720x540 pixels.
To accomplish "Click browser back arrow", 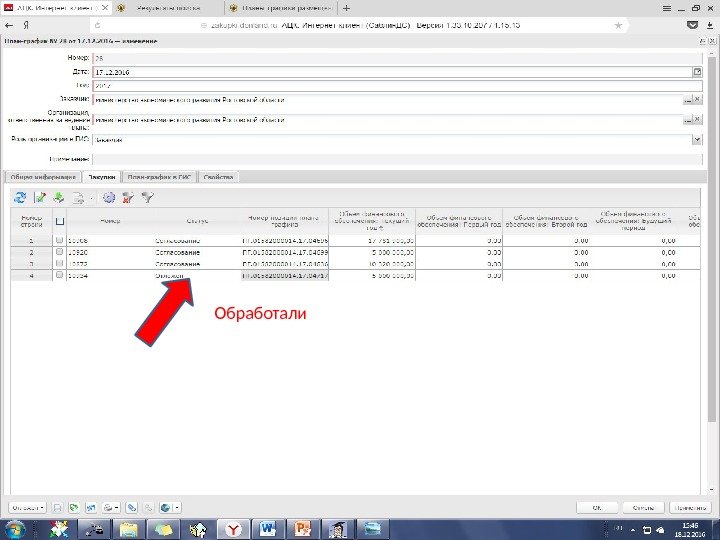I will (9, 25).
